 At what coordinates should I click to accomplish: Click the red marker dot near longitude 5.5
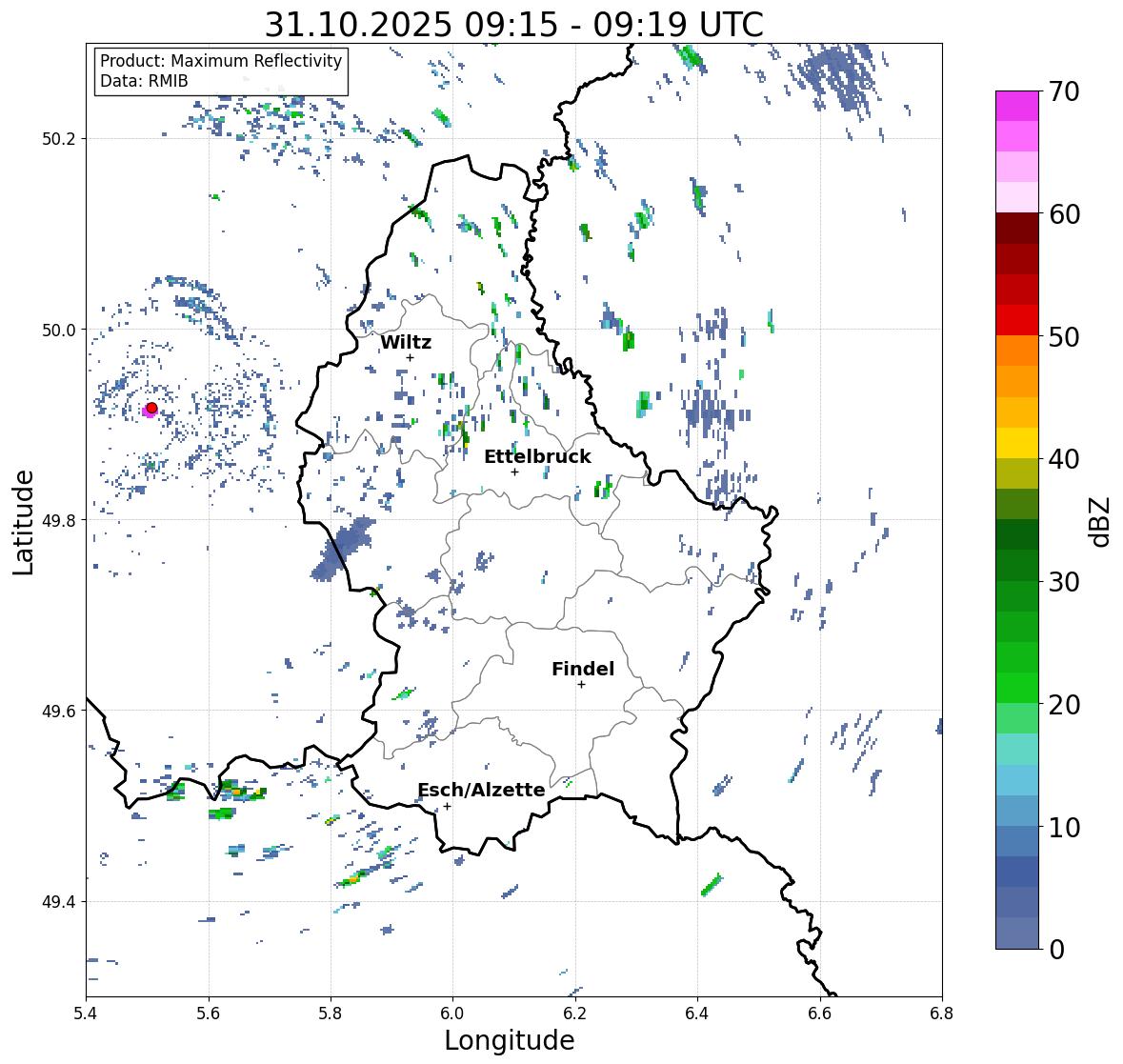[151, 408]
